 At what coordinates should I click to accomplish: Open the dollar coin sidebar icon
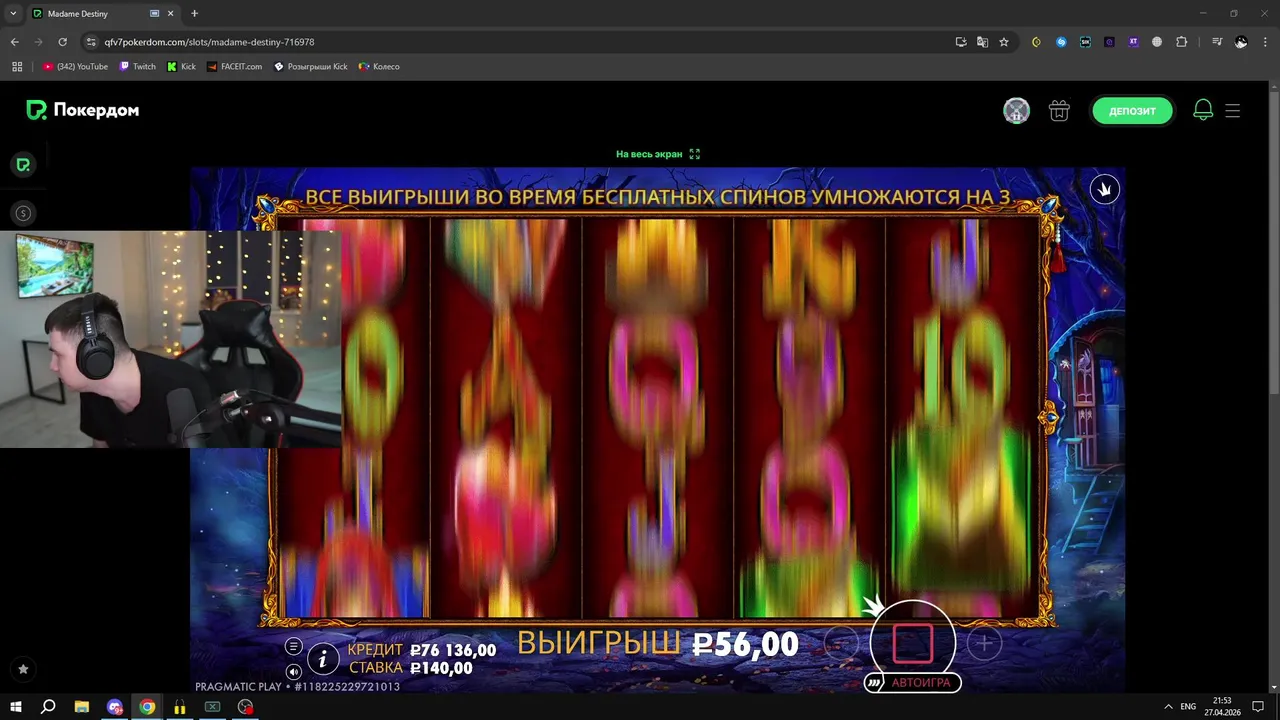click(x=23, y=213)
